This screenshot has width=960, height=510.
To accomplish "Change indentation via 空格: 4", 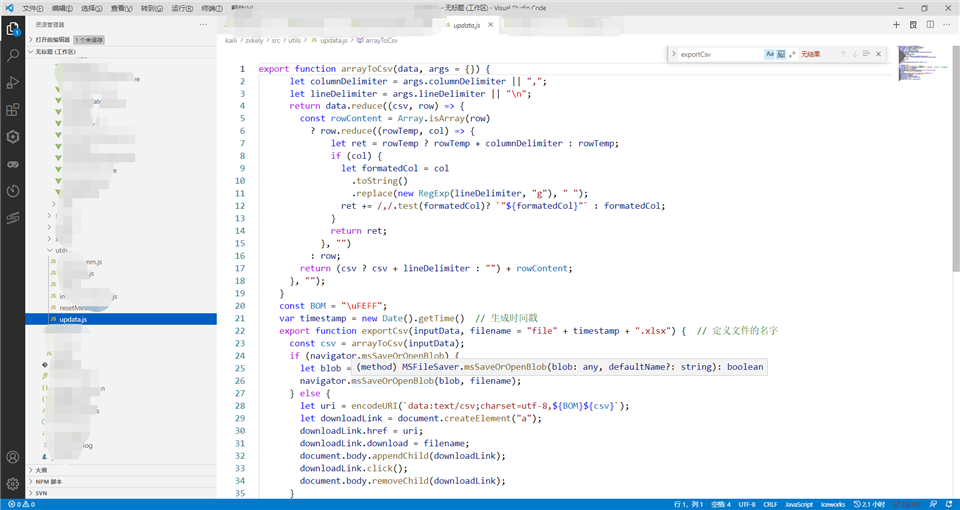I will point(721,504).
